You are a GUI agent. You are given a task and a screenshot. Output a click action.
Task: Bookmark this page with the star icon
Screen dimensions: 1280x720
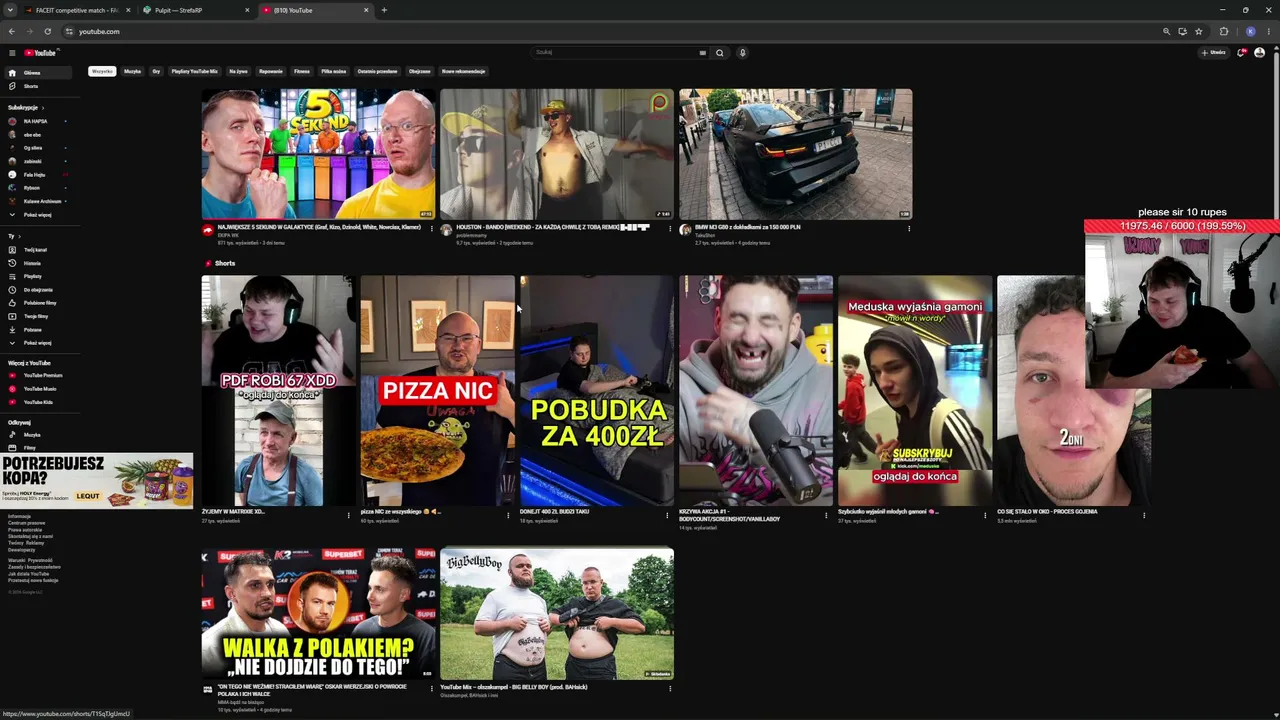[x=1198, y=31]
